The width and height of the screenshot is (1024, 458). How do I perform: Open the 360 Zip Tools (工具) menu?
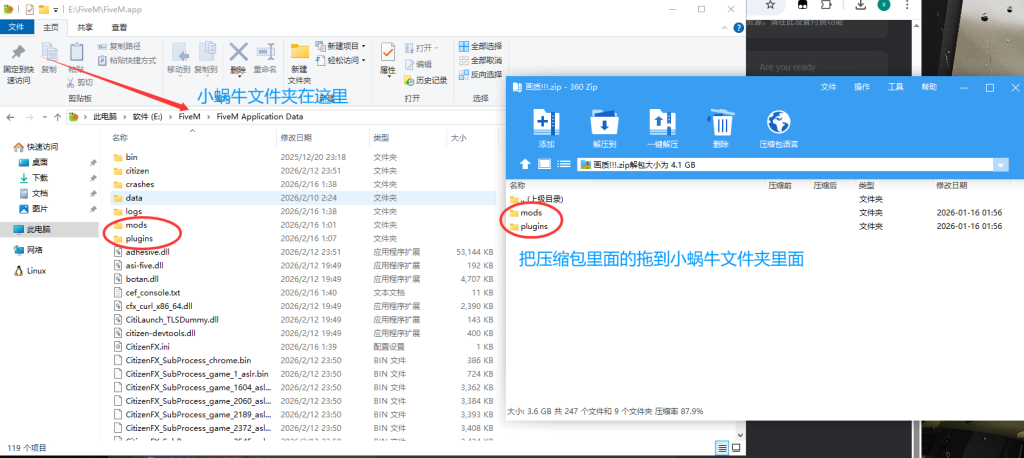point(895,87)
